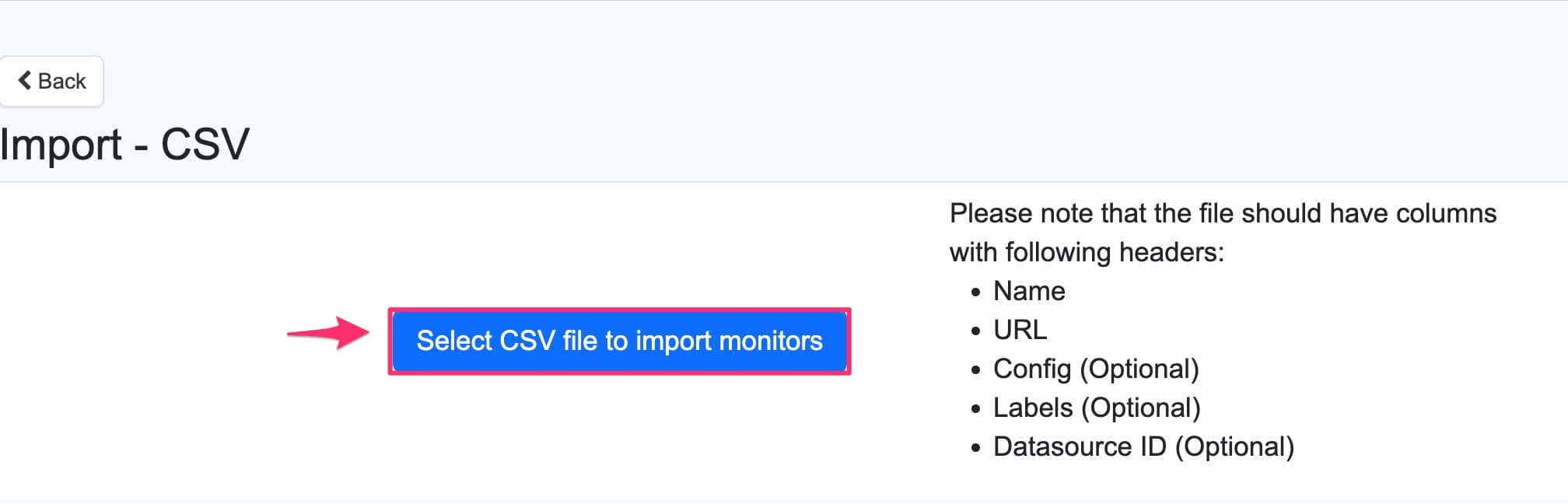Click the left chevron icon on Back button

tap(26, 80)
